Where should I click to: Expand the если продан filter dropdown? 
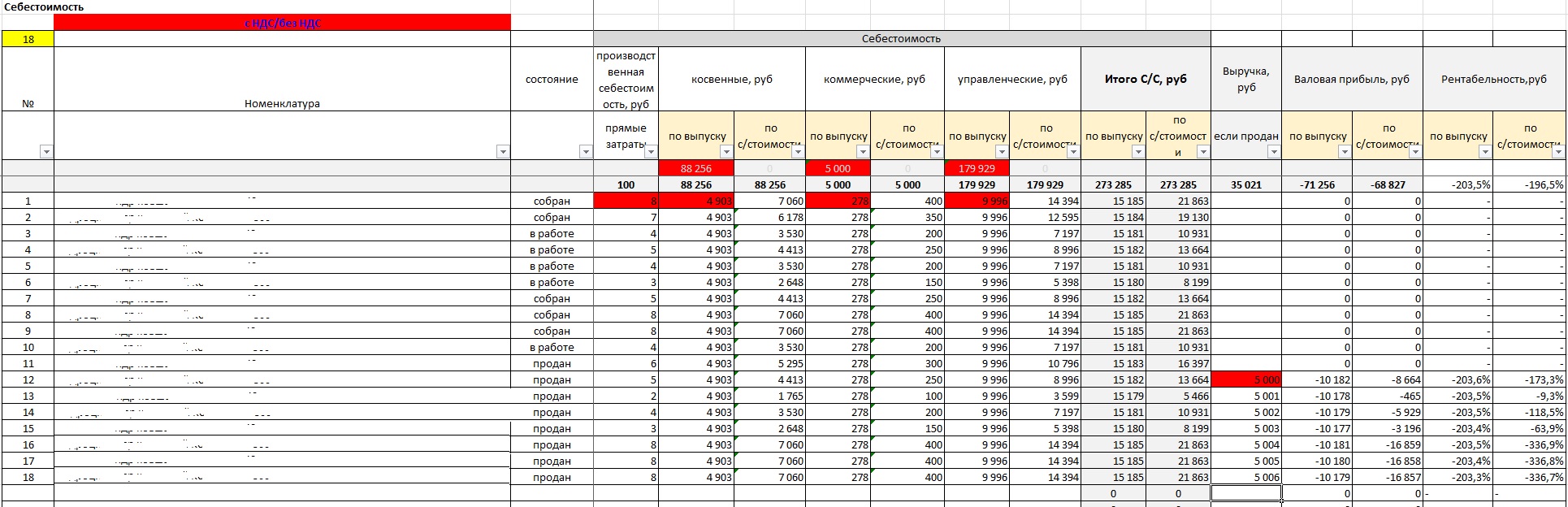1273,152
